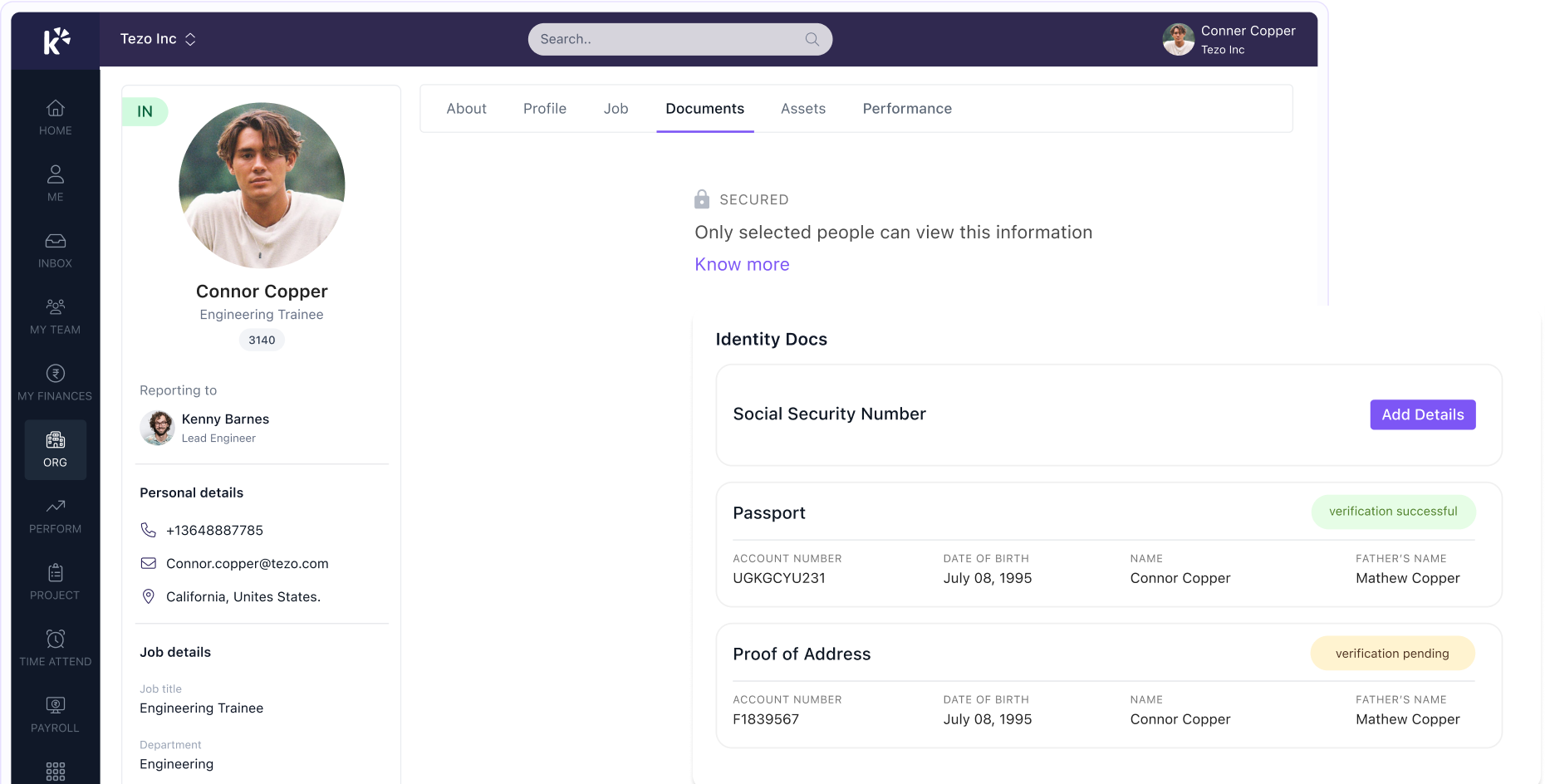Screen dimensions: 1545x784
Task: Open the apps grid at sidebar bottom
Action: pyautogui.click(x=55, y=772)
